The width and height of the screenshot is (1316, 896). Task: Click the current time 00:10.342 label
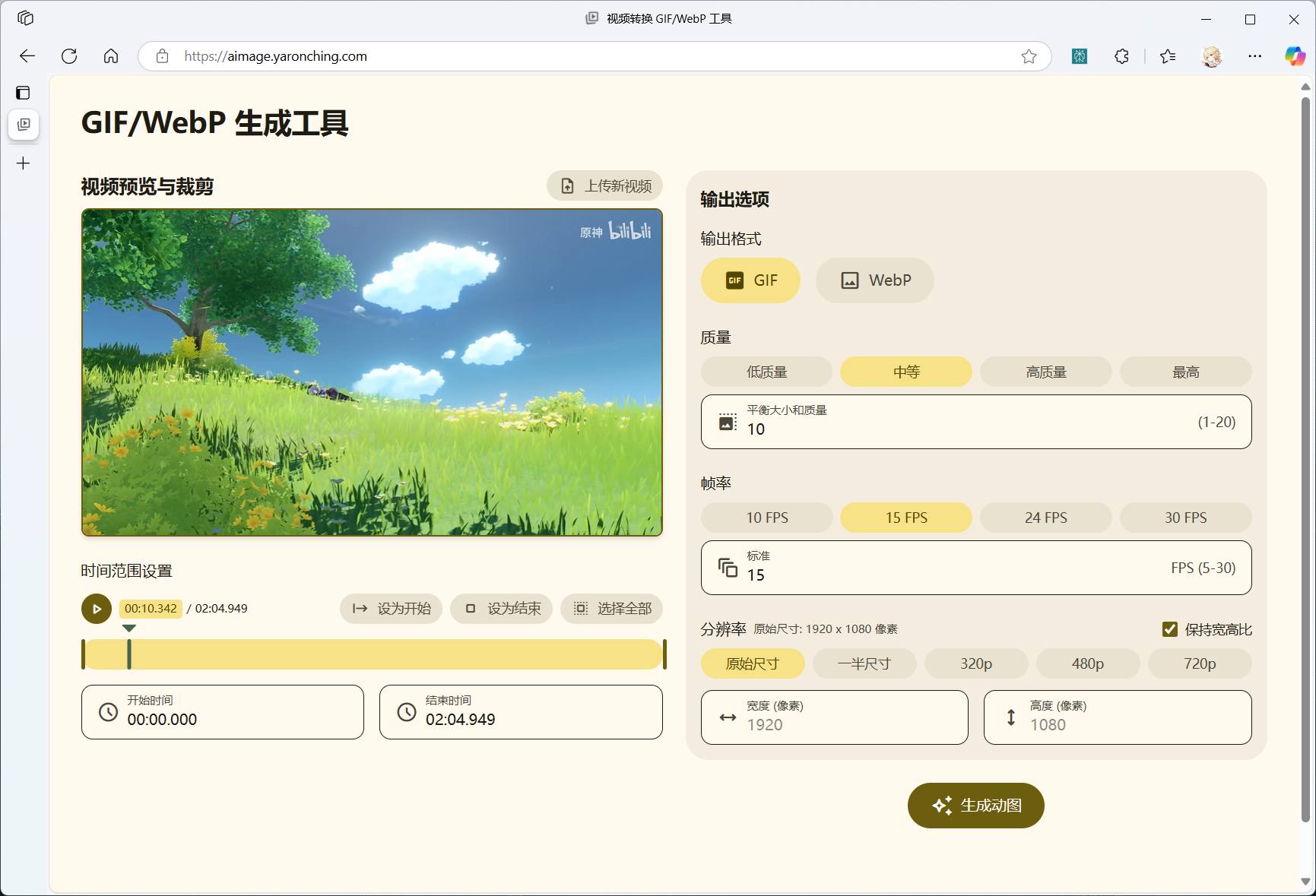[151, 609]
